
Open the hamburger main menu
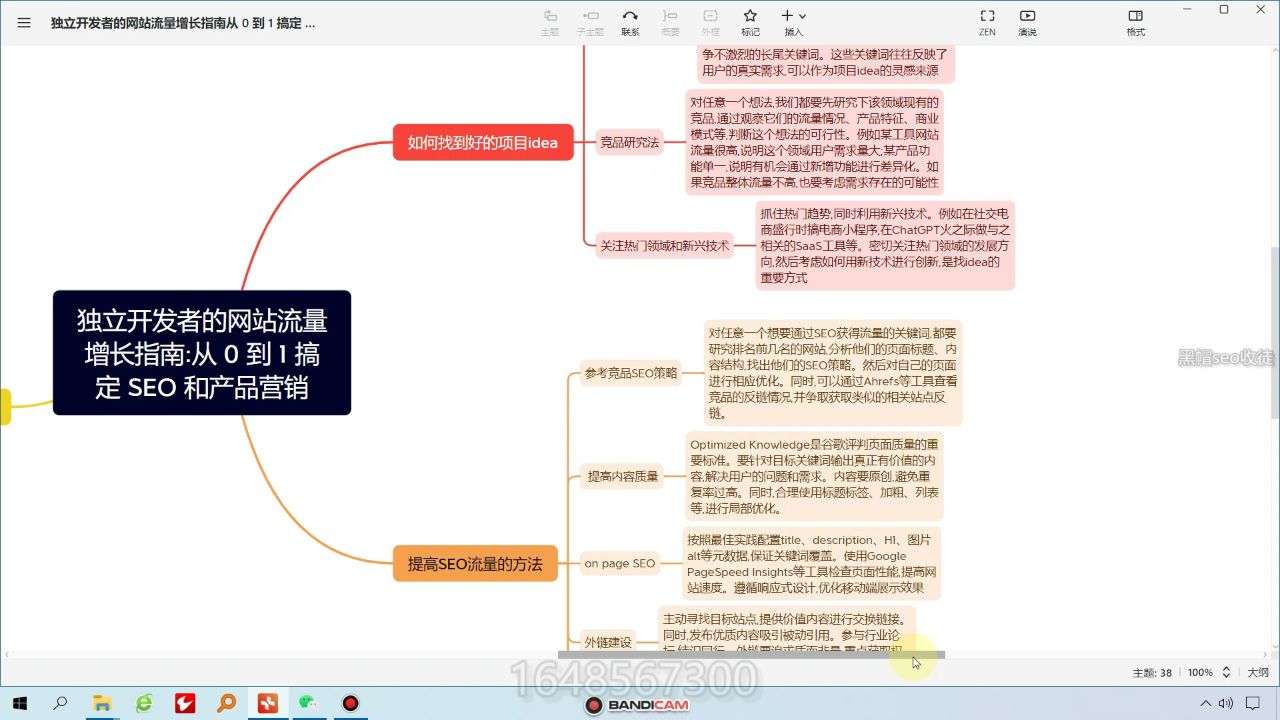click(23, 23)
